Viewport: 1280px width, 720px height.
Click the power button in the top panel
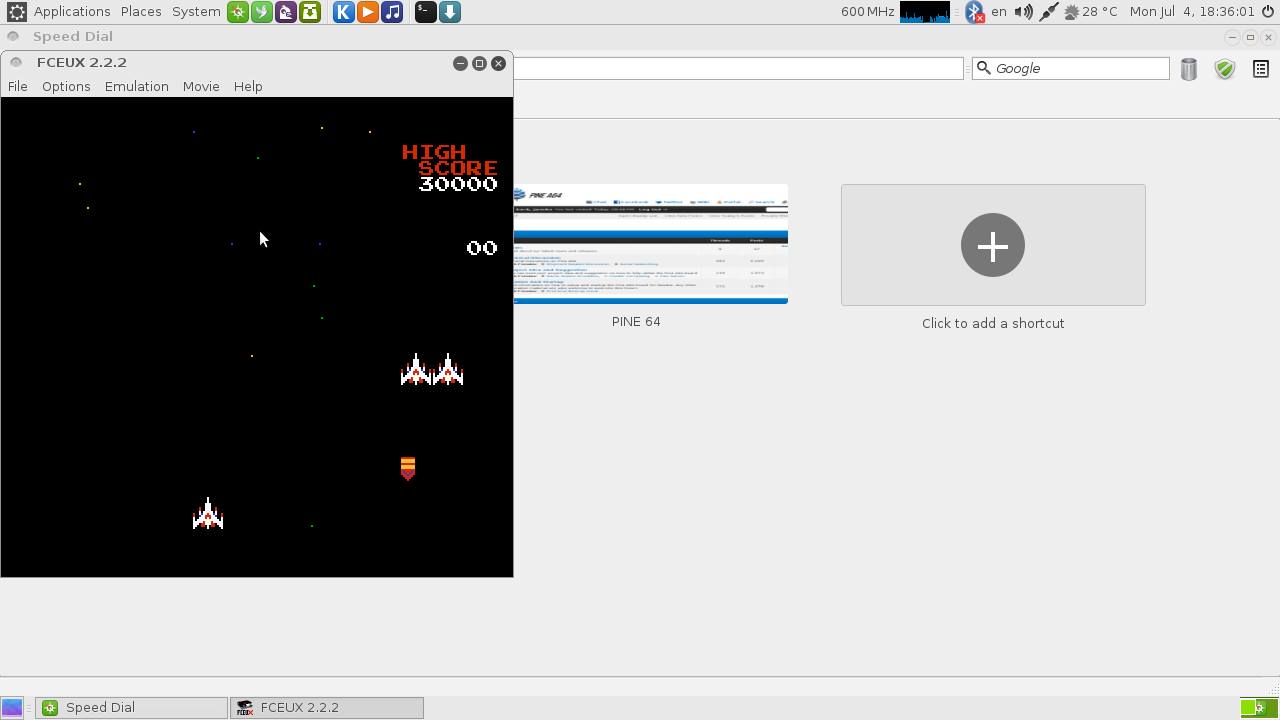pyautogui.click(x=1268, y=12)
